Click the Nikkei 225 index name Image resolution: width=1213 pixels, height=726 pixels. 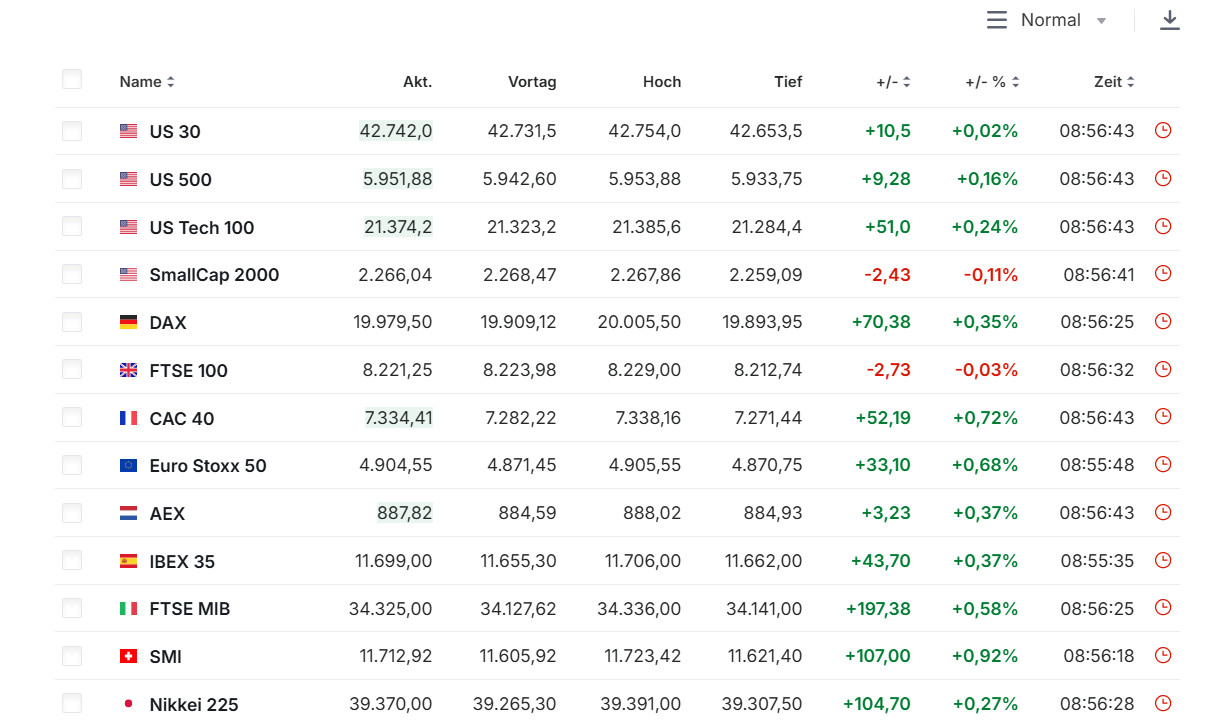[x=194, y=705]
